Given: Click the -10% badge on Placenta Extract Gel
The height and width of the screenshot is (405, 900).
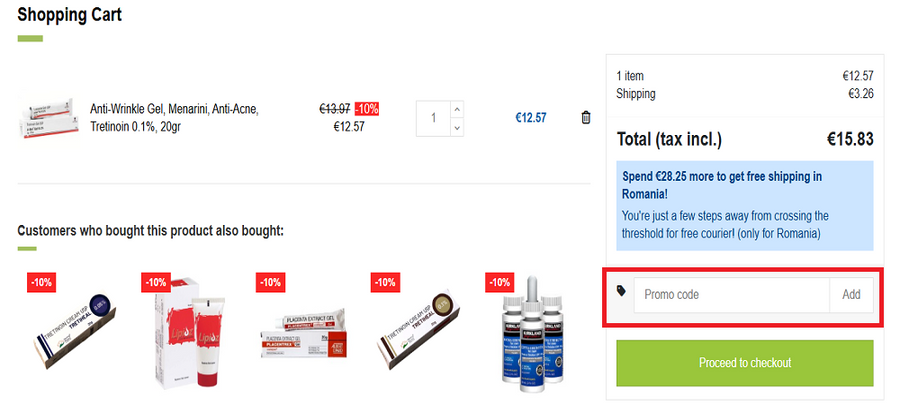Looking at the screenshot, I should [270, 283].
